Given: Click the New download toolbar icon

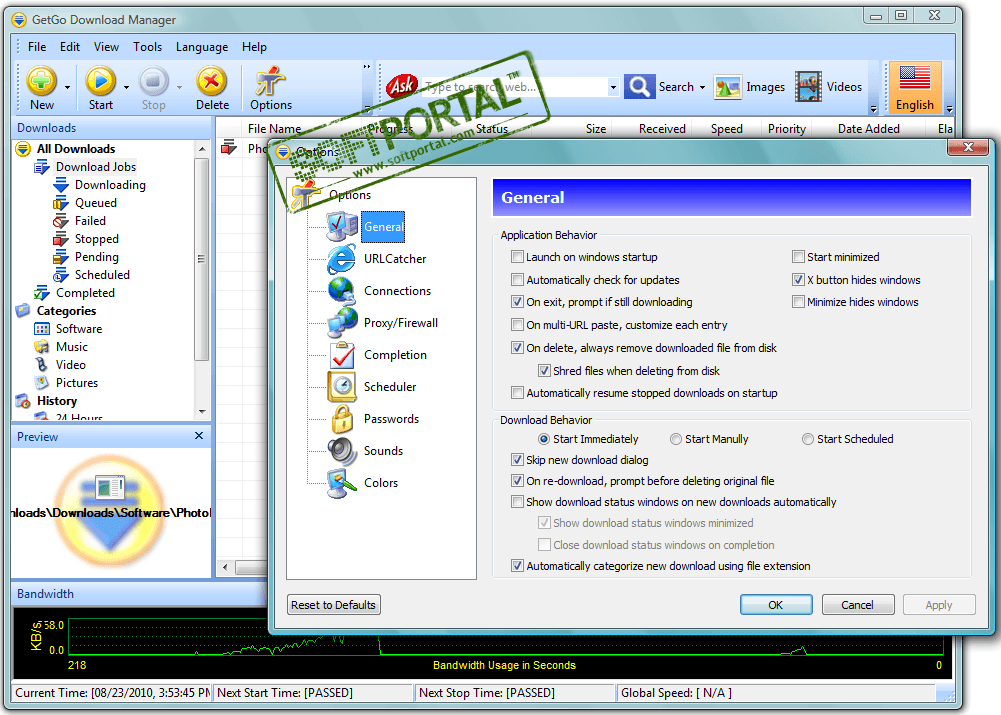Looking at the screenshot, I should point(41,81).
